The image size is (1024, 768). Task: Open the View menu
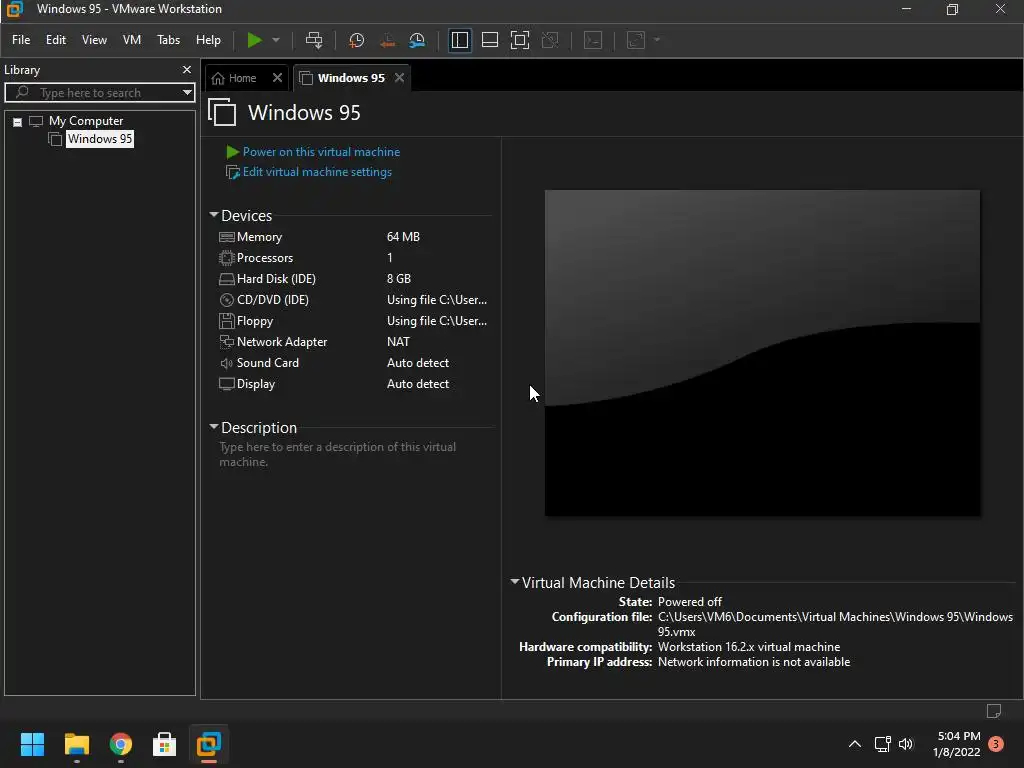[94, 40]
